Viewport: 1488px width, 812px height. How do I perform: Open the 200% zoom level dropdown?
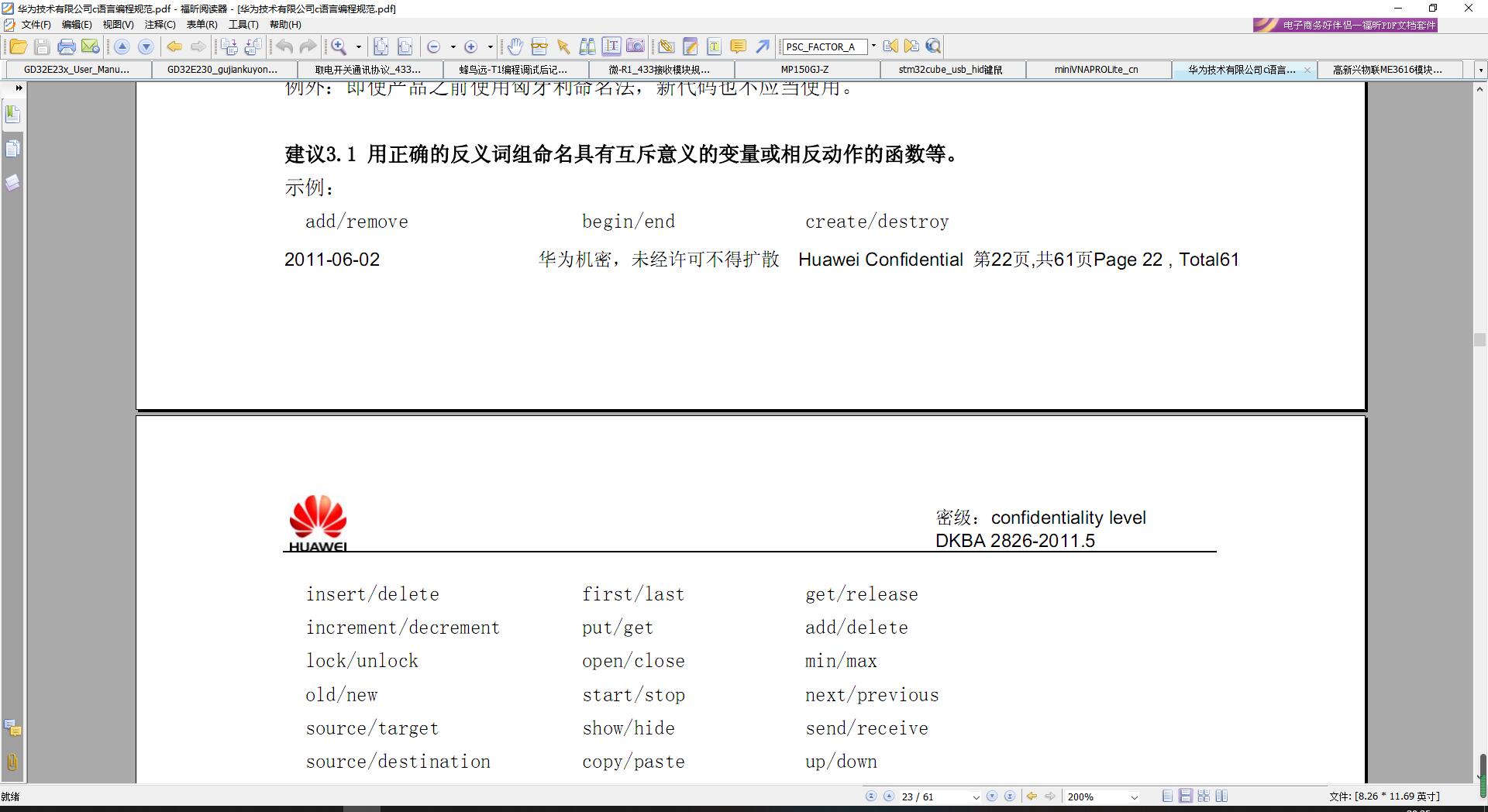tap(1135, 797)
